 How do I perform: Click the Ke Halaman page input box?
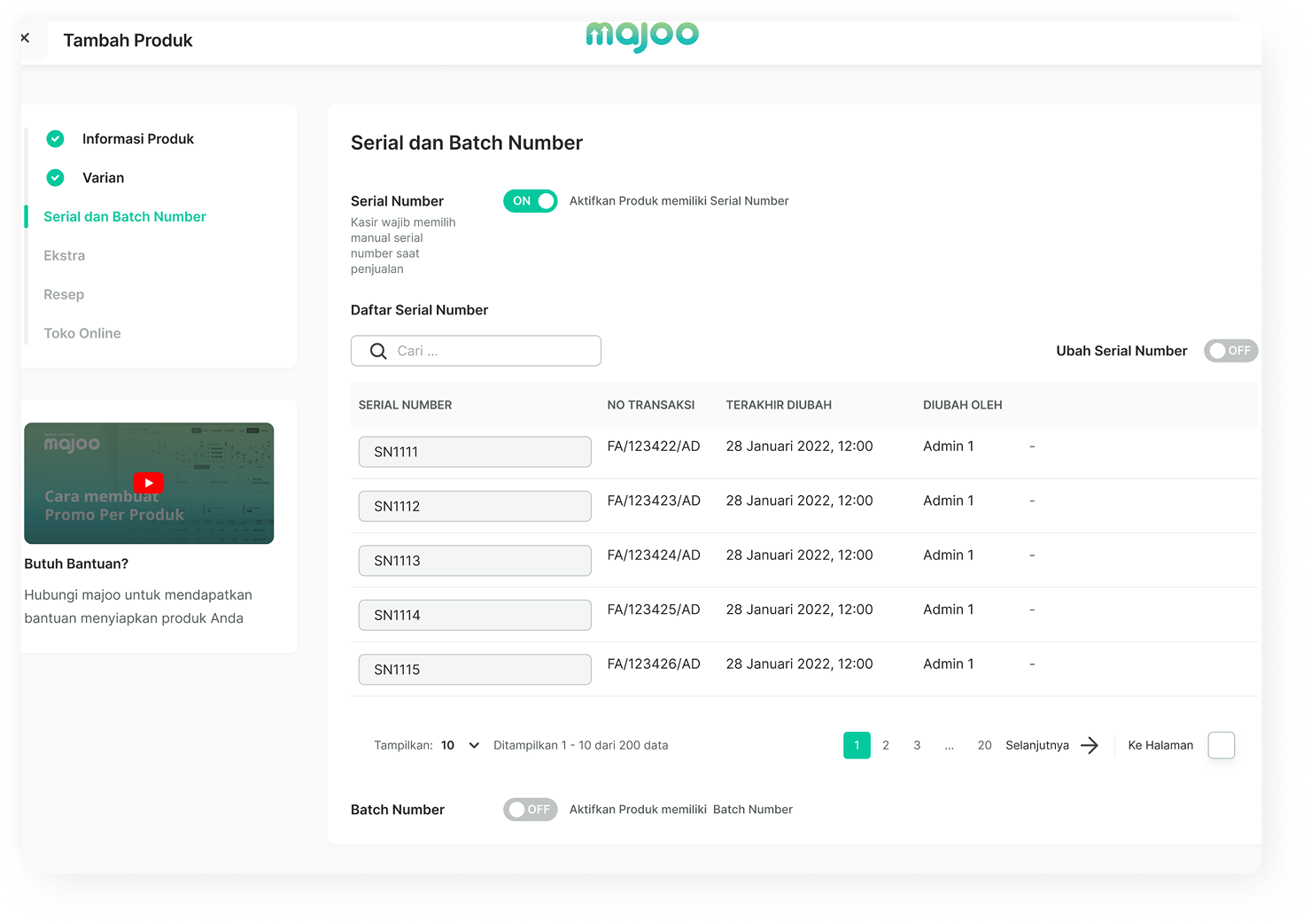(x=1222, y=745)
